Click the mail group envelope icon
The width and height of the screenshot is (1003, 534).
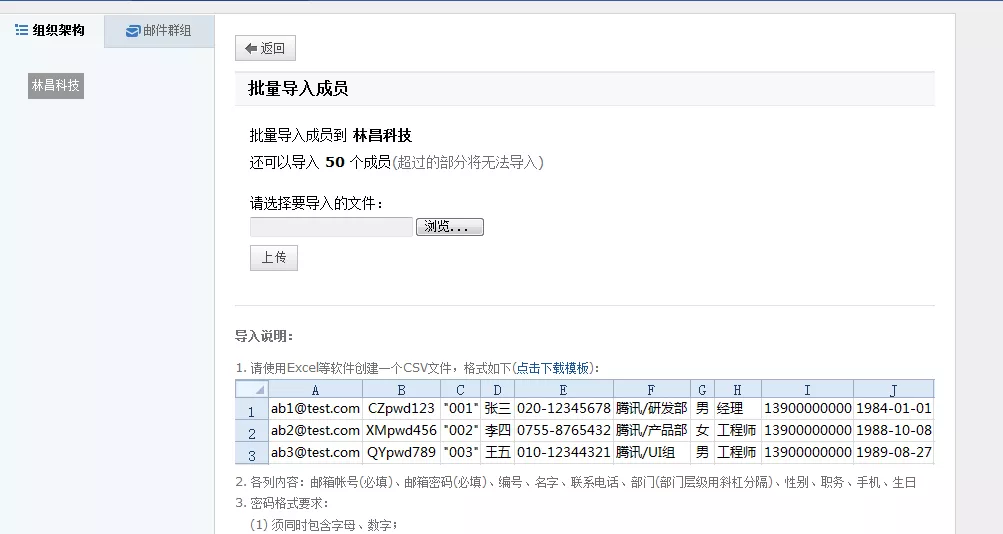[x=132, y=31]
